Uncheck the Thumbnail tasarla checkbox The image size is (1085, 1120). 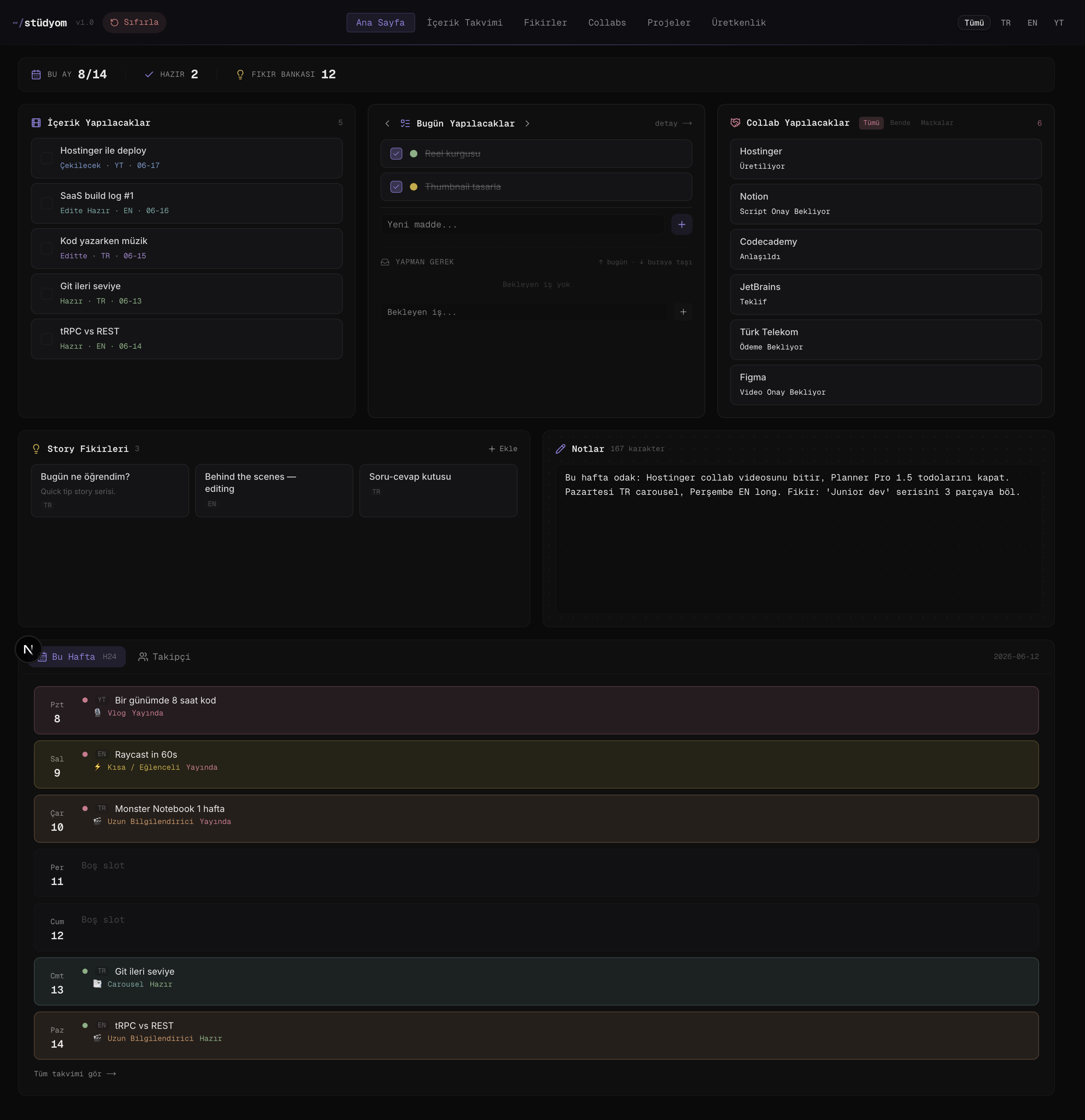396,187
